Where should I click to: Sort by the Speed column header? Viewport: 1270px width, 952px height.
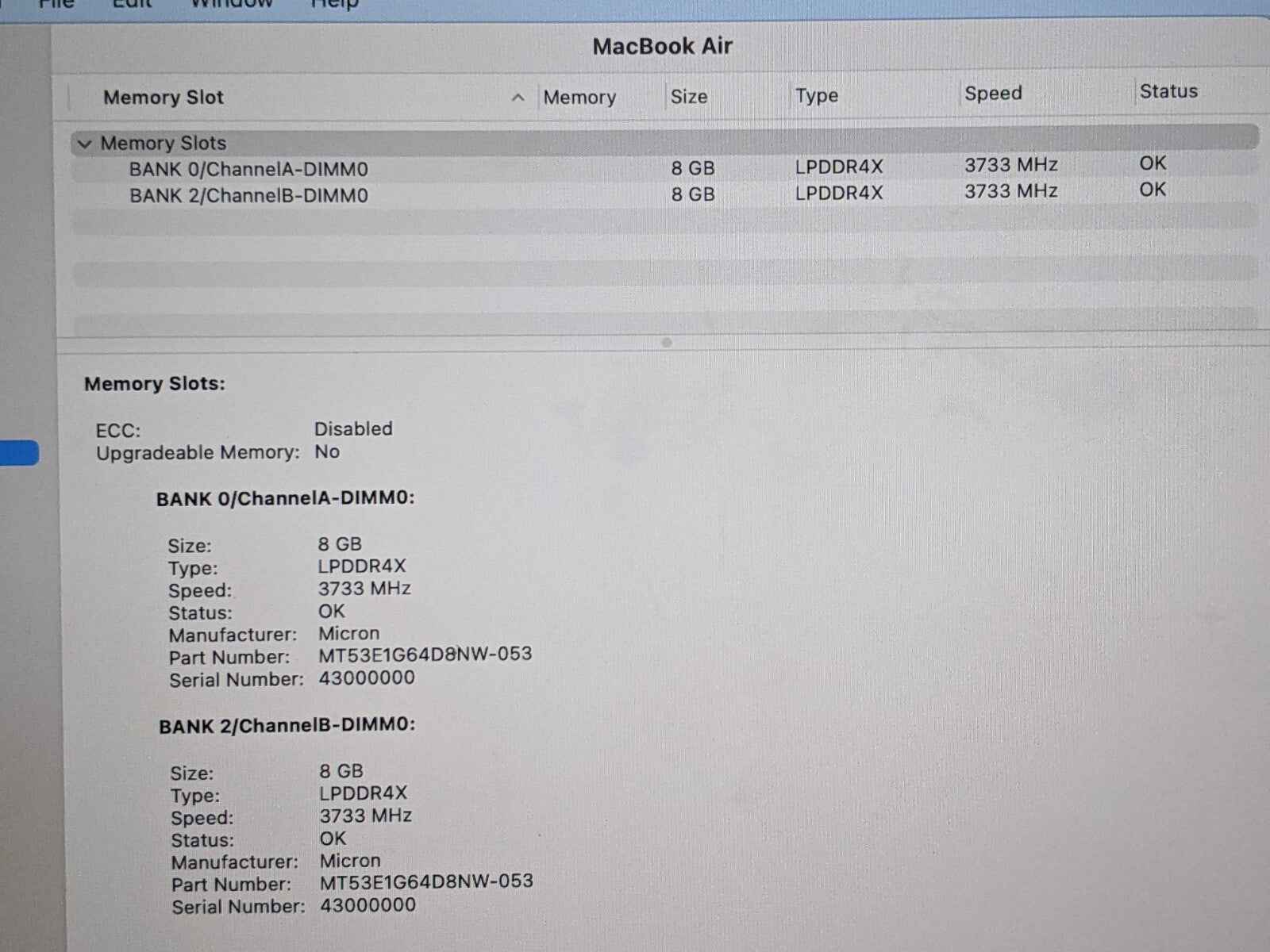pos(993,94)
